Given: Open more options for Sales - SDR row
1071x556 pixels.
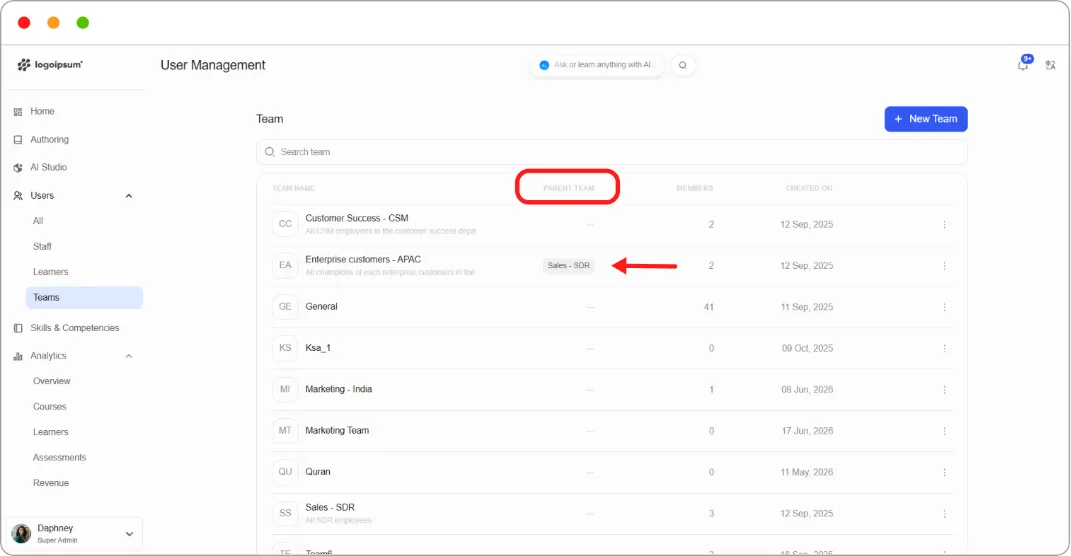Looking at the screenshot, I should [945, 514].
